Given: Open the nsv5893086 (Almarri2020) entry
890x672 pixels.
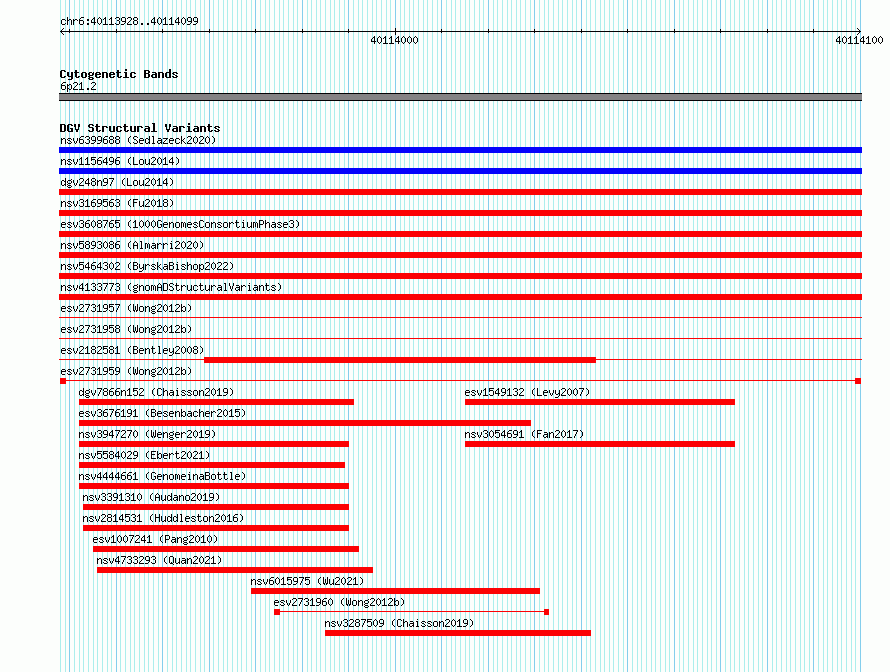Looking at the screenshot, I should point(132,245).
